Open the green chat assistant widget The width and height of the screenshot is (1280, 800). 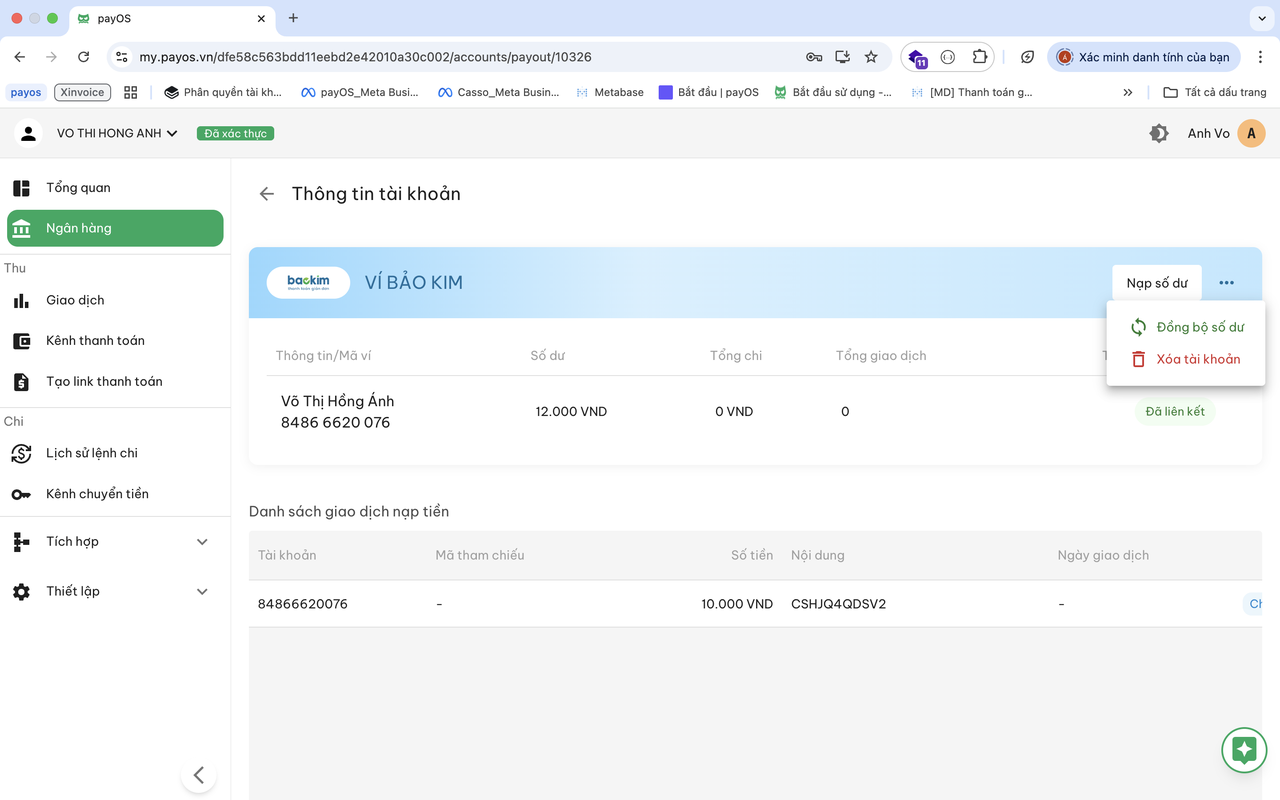pos(1244,750)
